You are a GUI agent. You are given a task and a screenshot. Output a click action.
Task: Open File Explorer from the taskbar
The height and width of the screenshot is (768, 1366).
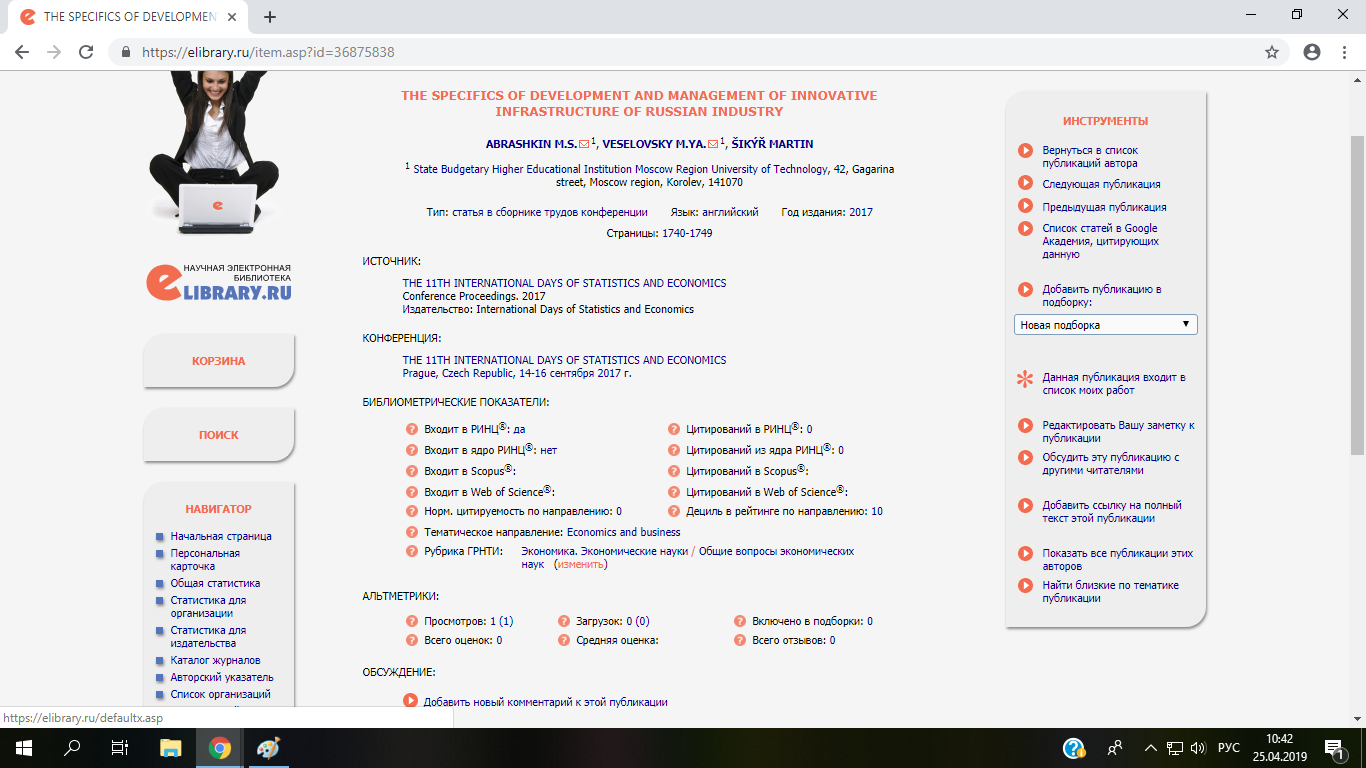171,748
